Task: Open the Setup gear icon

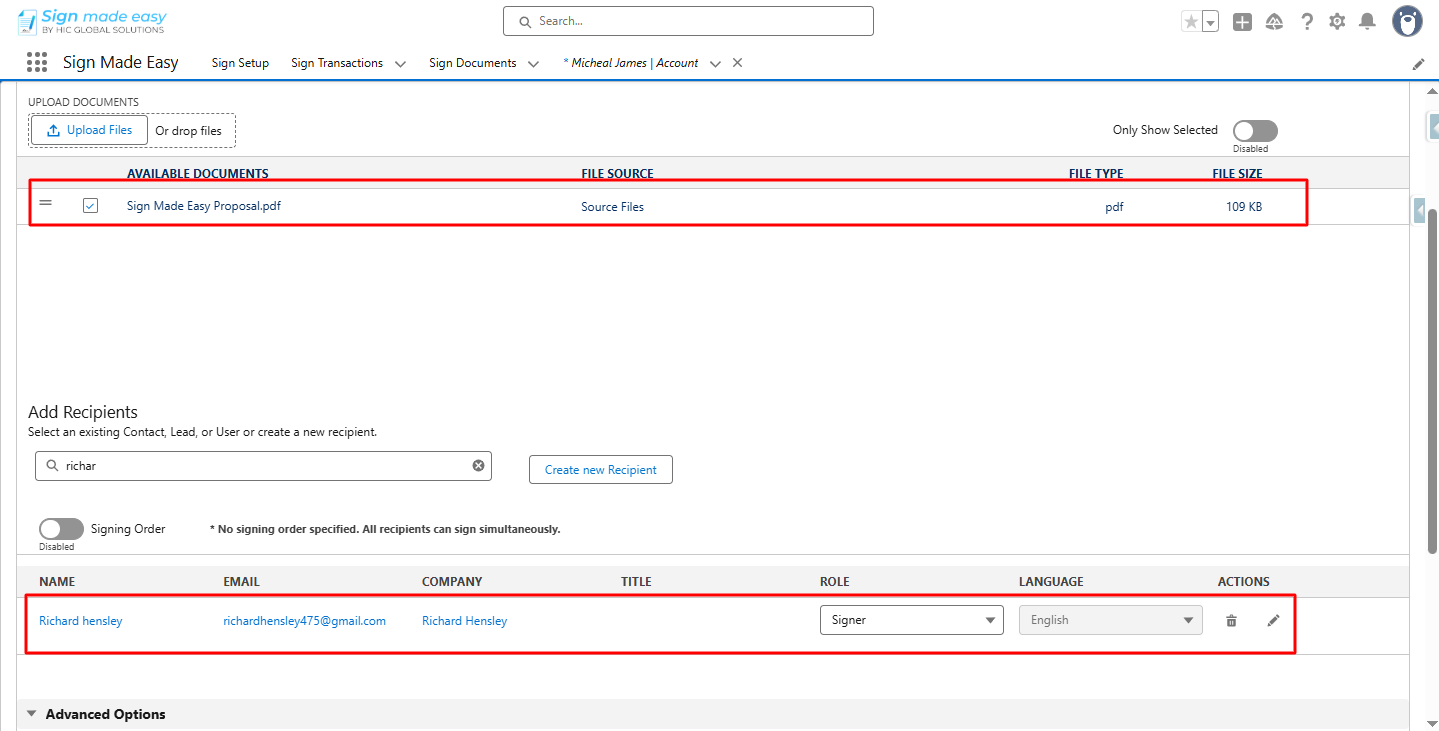Action: [1337, 22]
